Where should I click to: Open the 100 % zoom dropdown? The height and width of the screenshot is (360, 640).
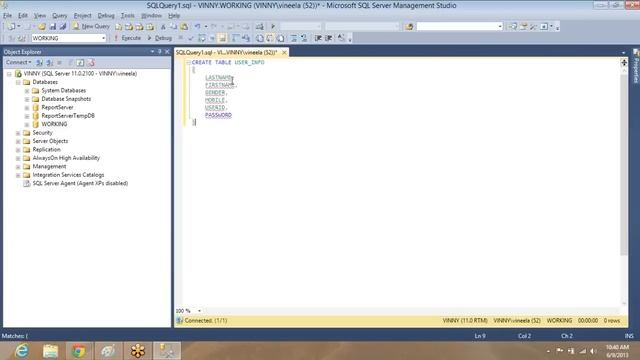pyautogui.click(x=199, y=311)
